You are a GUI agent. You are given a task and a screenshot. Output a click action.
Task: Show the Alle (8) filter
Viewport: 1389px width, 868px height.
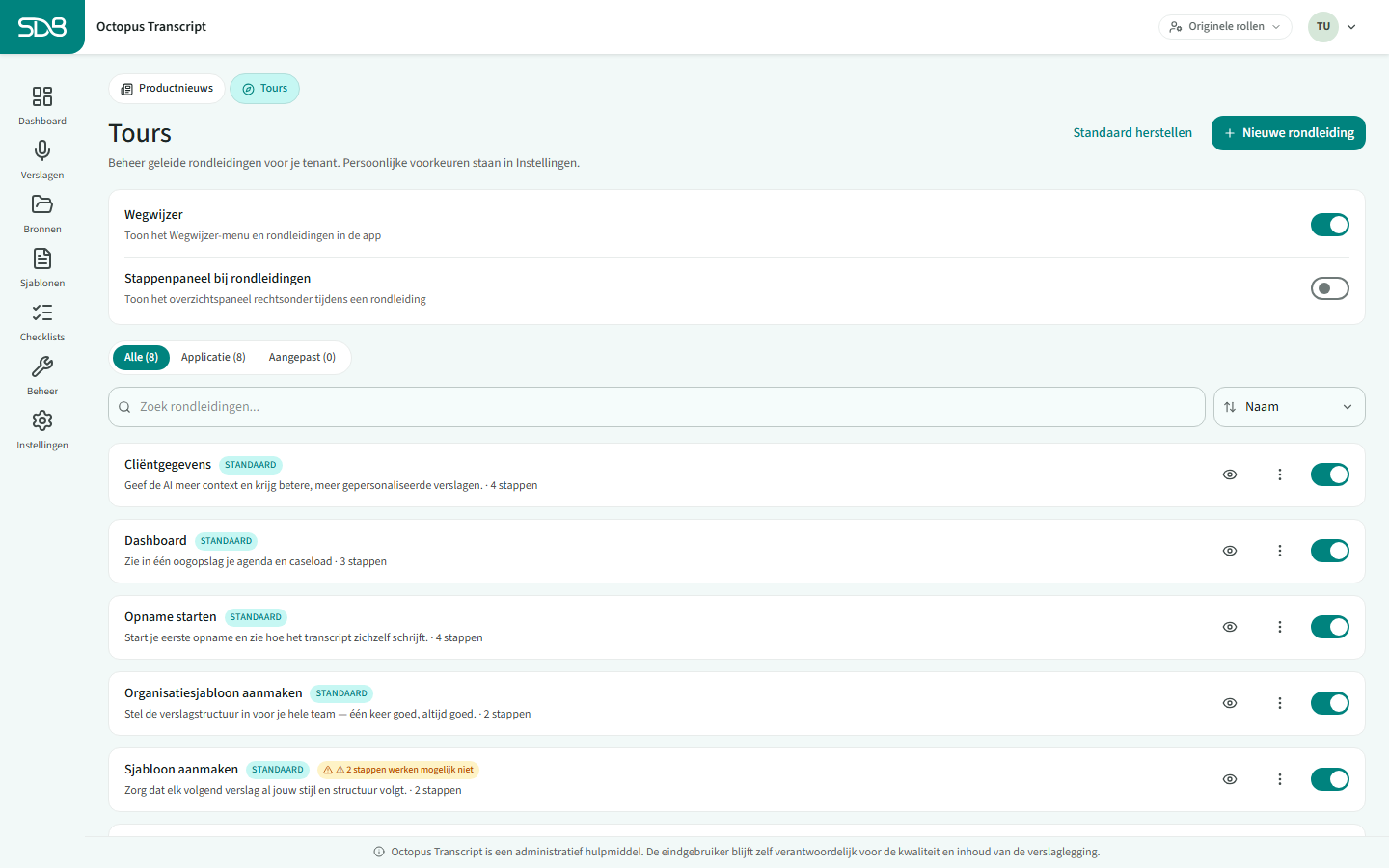click(x=141, y=358)
